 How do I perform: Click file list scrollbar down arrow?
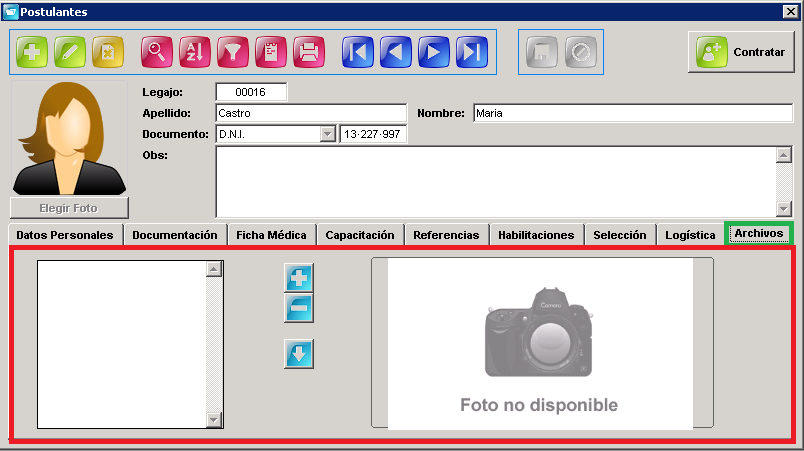[214, 420]
